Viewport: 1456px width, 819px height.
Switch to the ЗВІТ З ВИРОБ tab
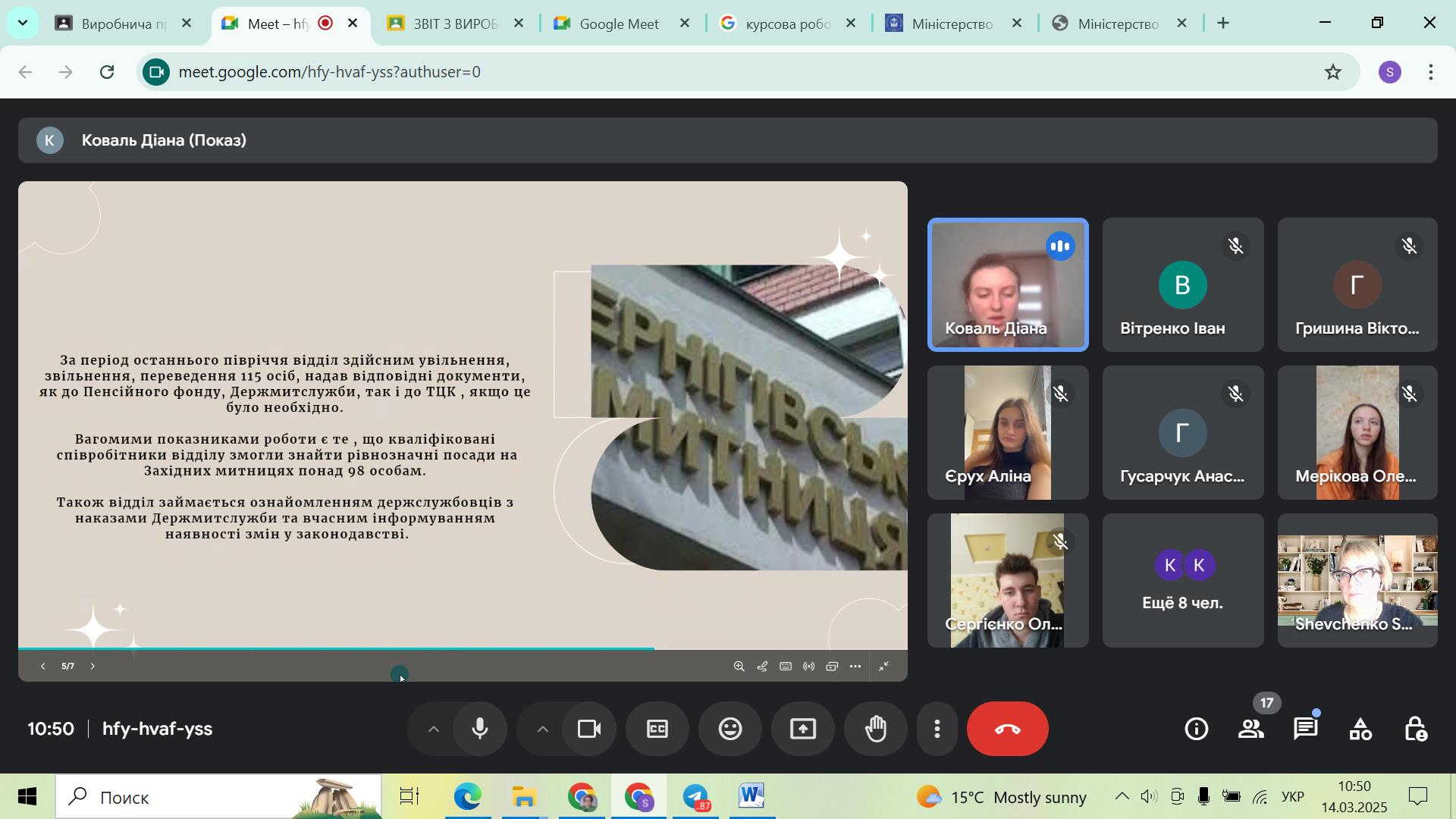[x=455, y=24]
